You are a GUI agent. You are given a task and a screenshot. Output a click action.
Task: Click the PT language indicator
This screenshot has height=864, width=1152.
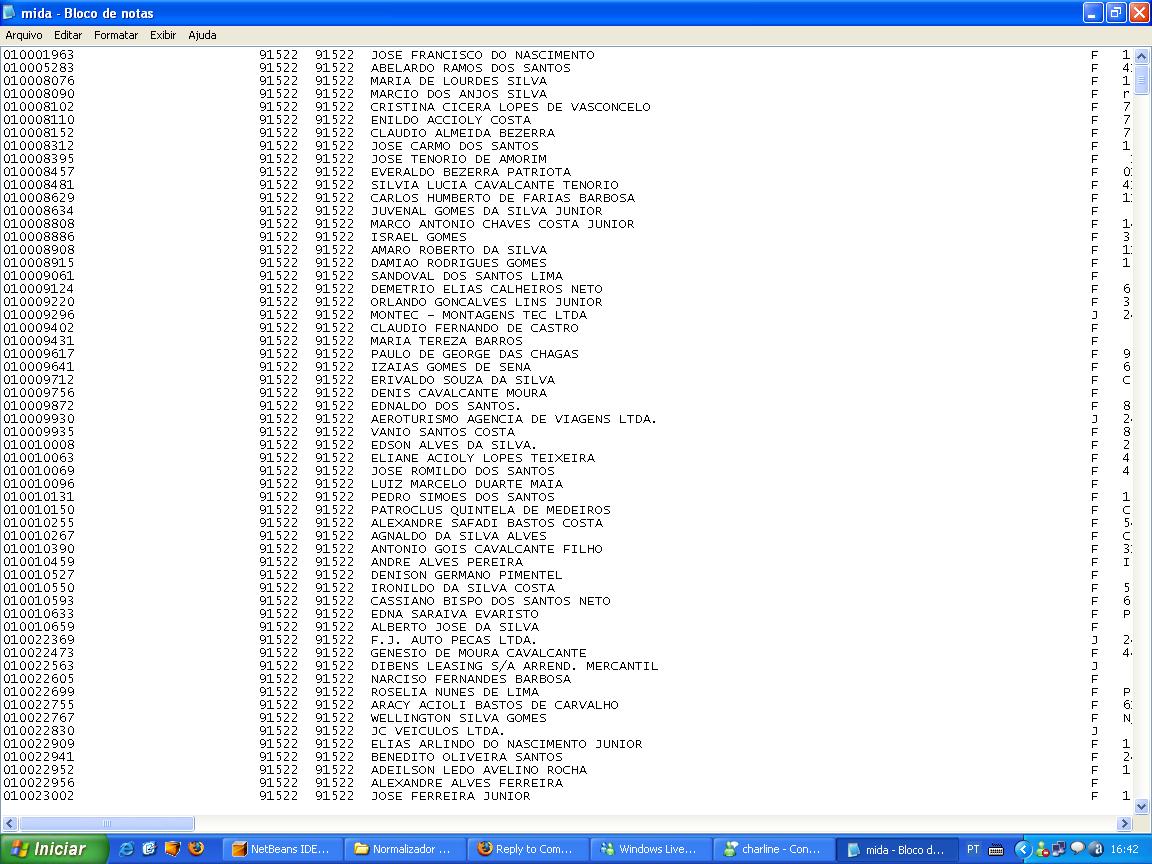tap(973, 849)
